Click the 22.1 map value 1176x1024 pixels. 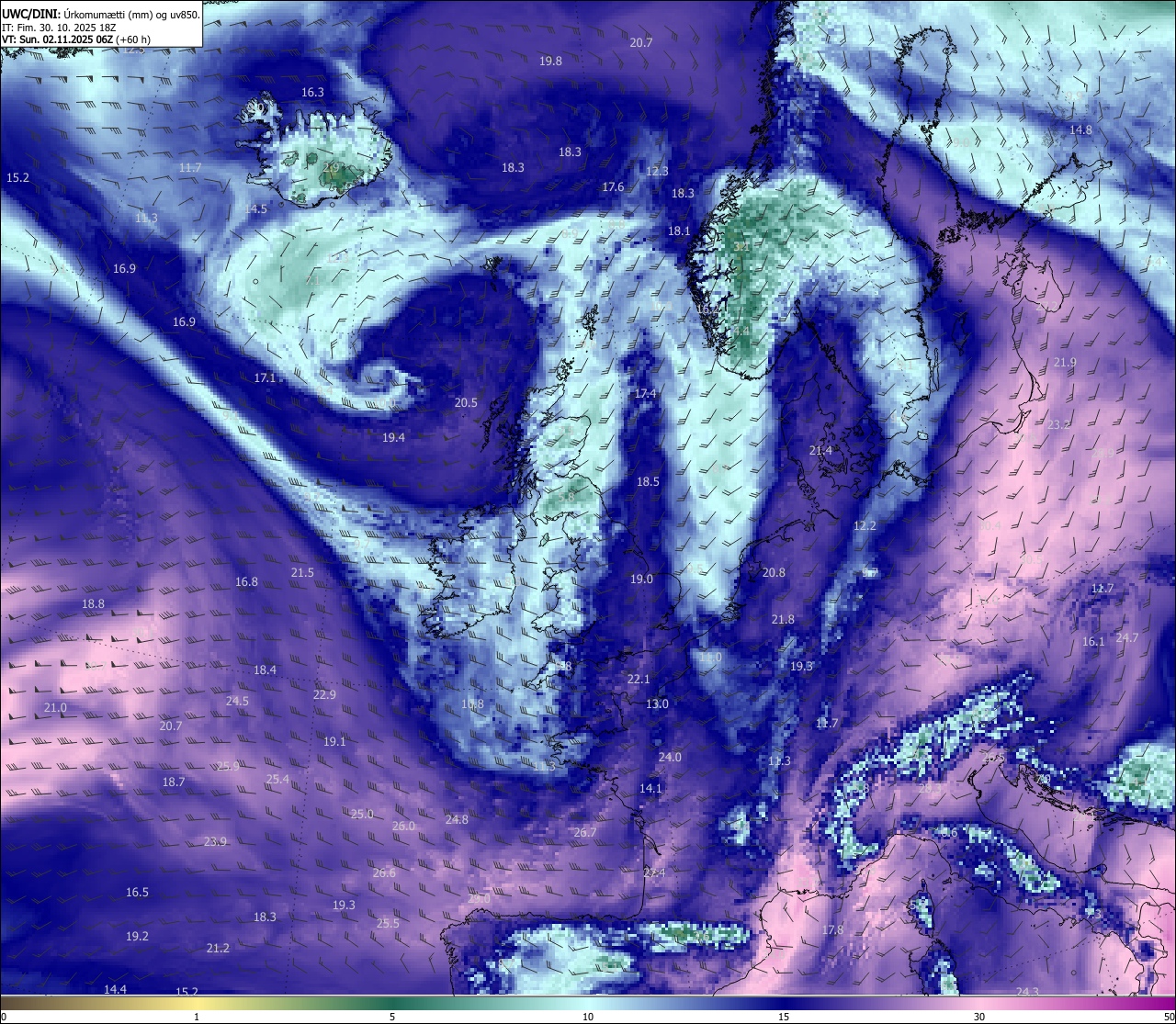coord(639,679)
